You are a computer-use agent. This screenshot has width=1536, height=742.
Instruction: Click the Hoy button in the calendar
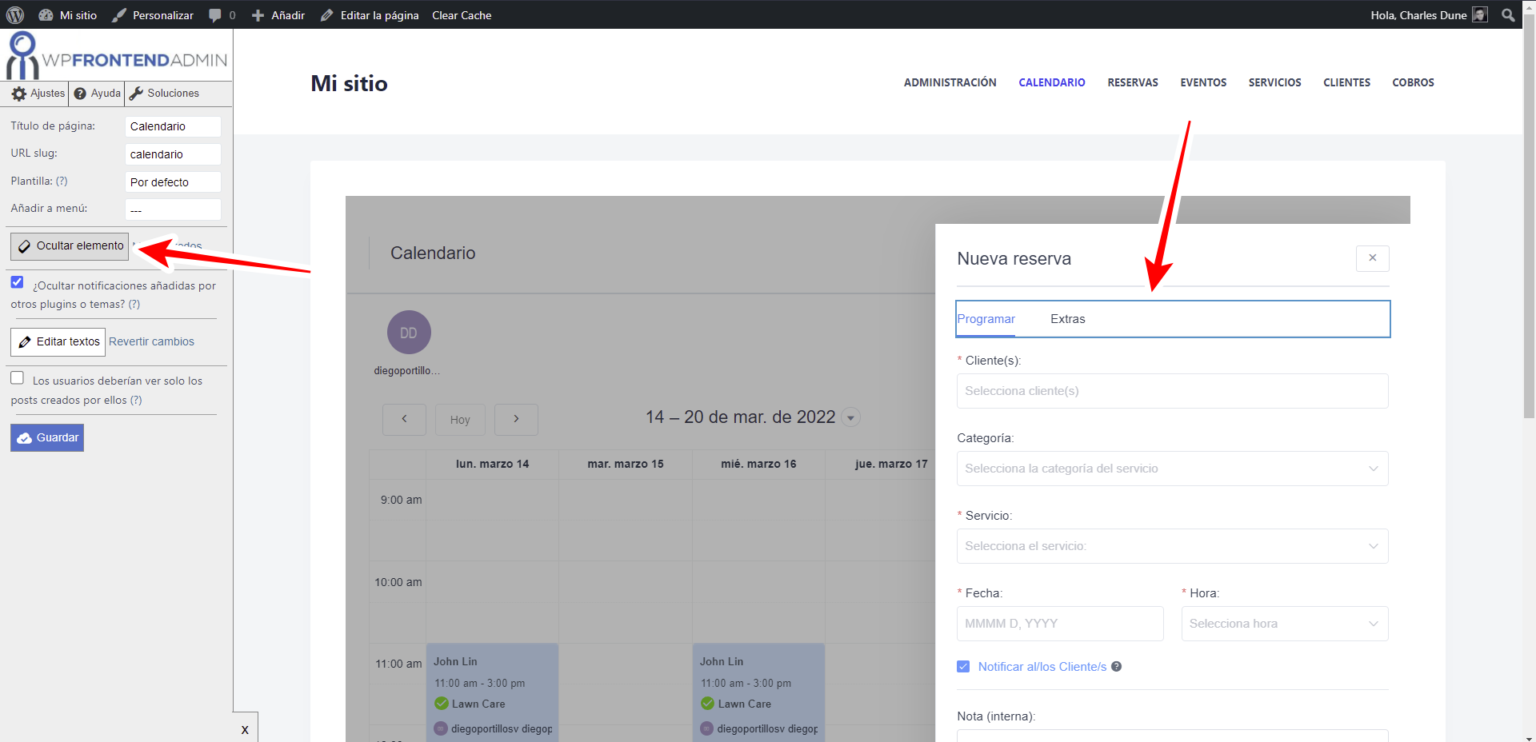[460, 419]
